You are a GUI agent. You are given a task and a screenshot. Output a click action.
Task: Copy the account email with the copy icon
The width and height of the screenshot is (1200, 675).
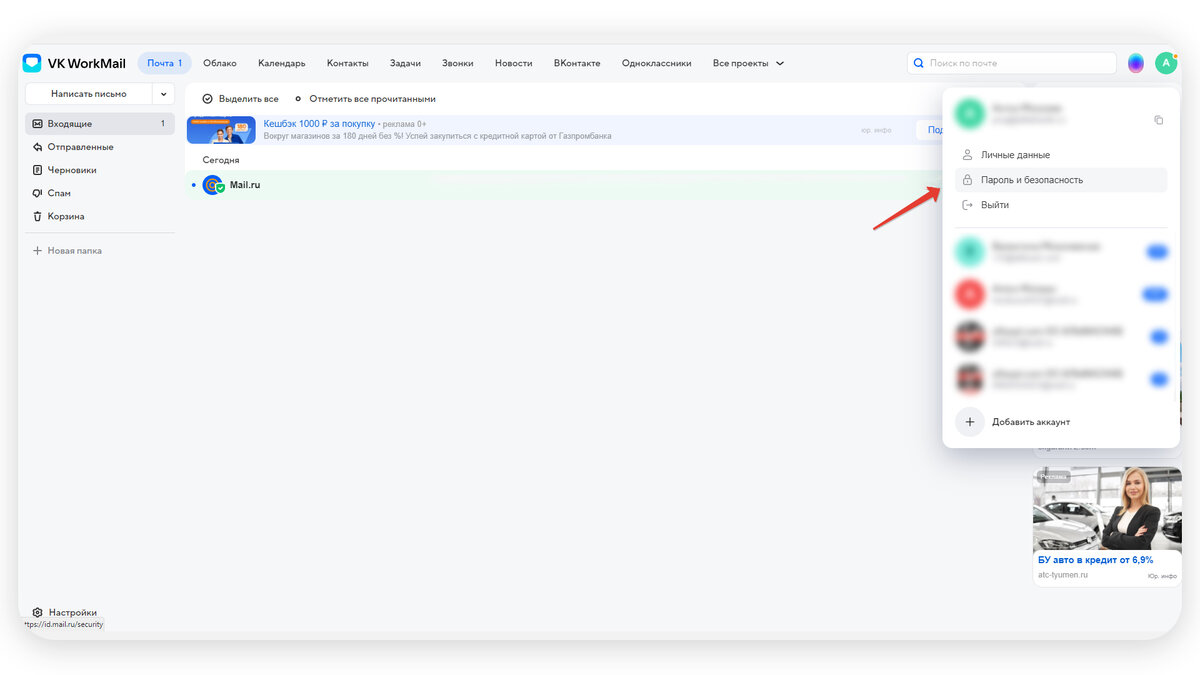tap(1158, 120)
